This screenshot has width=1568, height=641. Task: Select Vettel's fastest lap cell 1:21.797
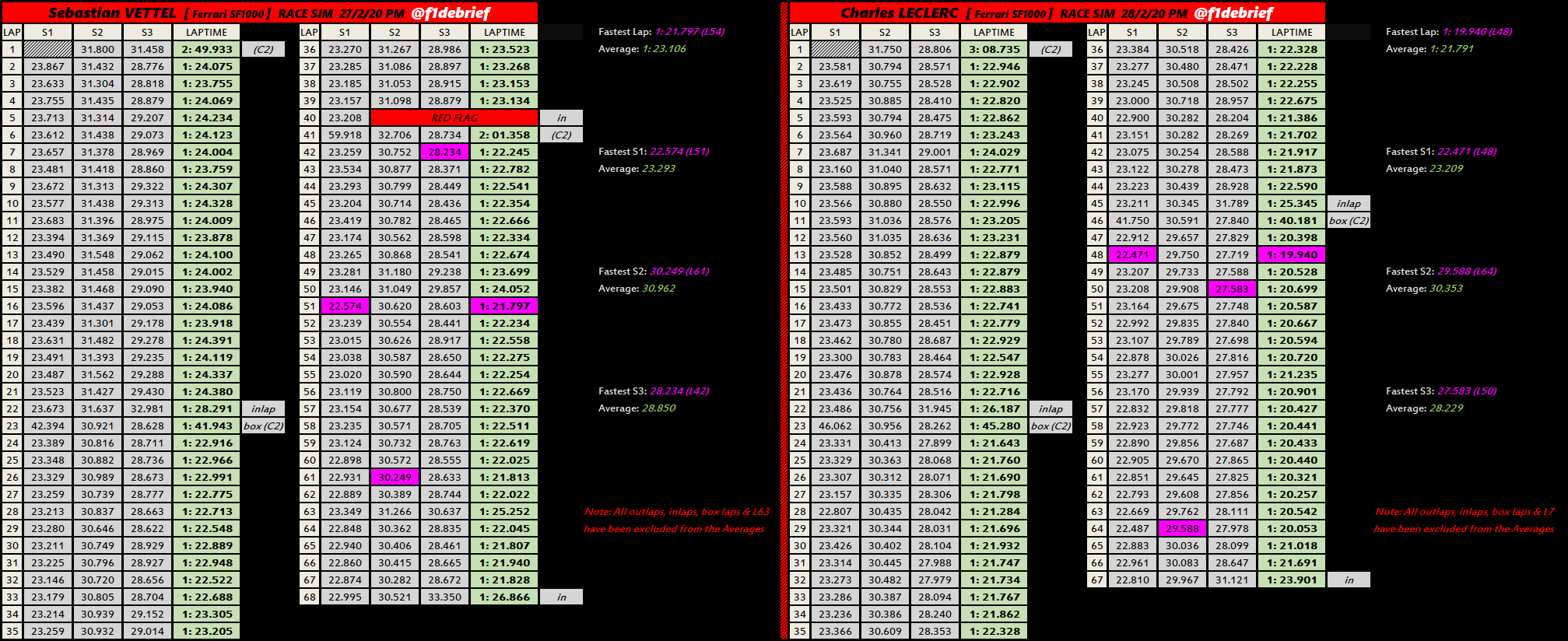tap(504, 306)
